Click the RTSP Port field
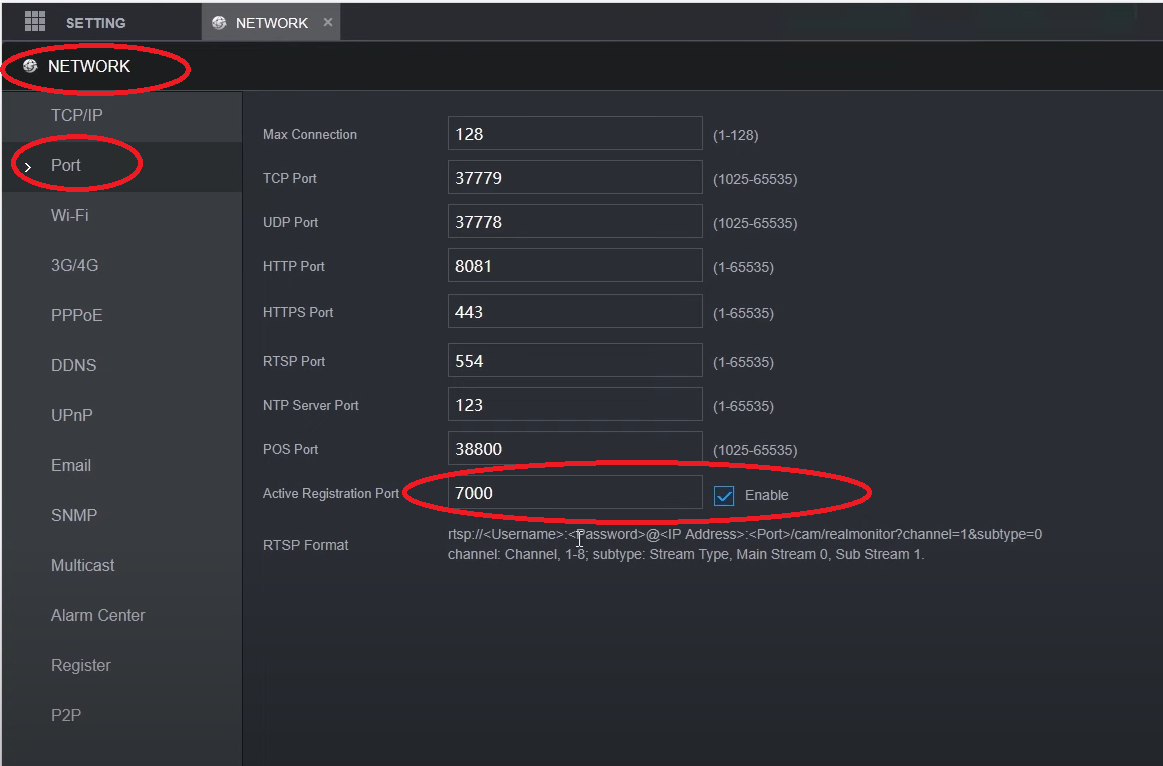Screen dimensions: 1163x766 coord(575,361)
